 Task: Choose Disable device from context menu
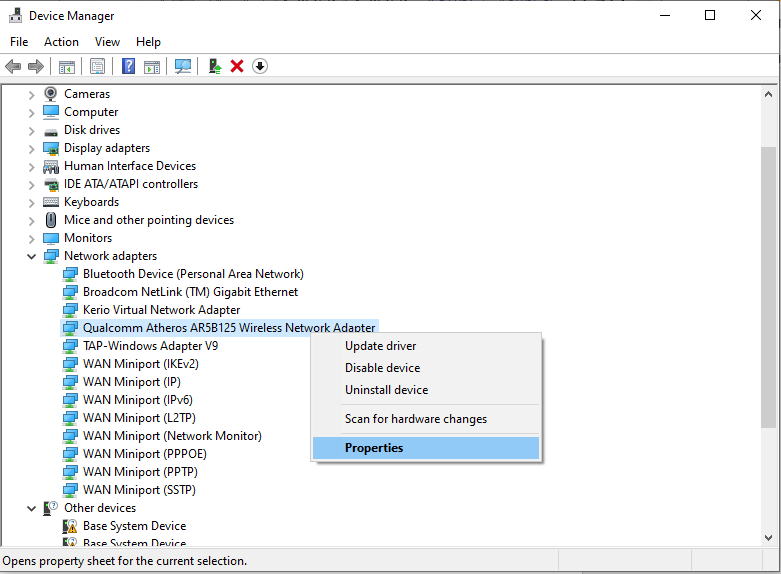pyautogui.click(x=426, y=368)
